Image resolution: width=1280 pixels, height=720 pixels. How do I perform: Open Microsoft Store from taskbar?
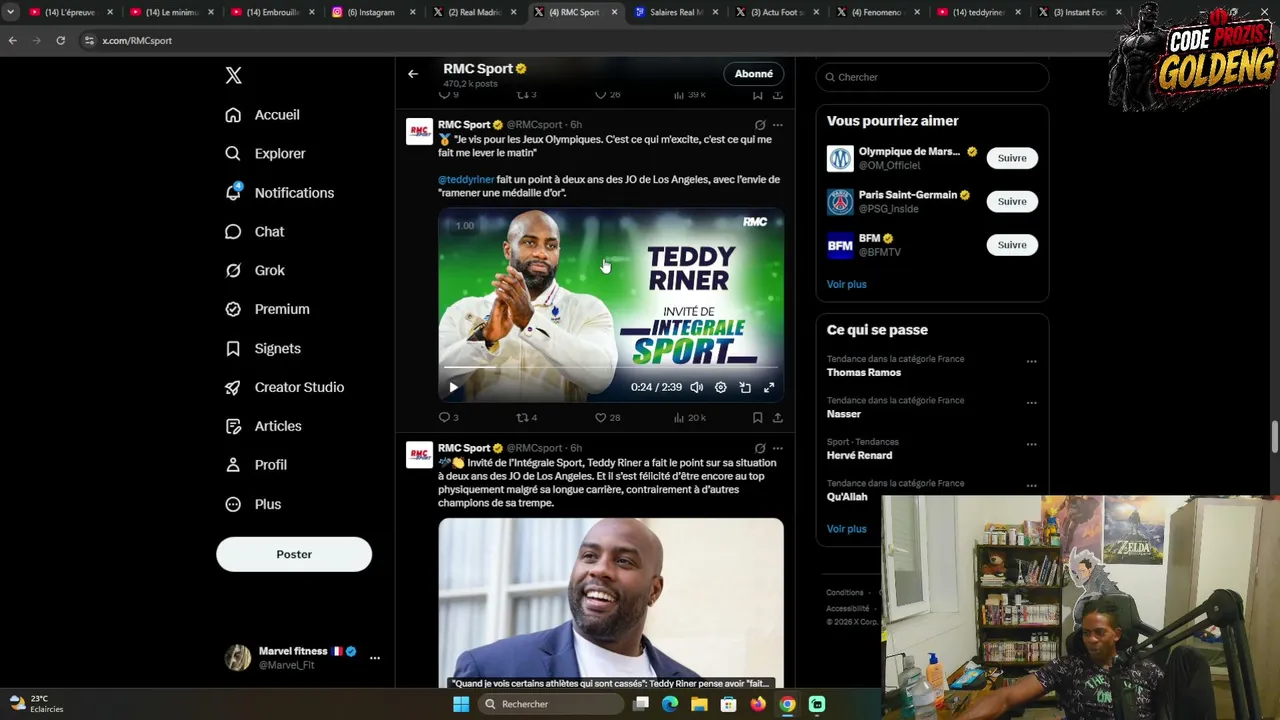(x=729, y=704)
